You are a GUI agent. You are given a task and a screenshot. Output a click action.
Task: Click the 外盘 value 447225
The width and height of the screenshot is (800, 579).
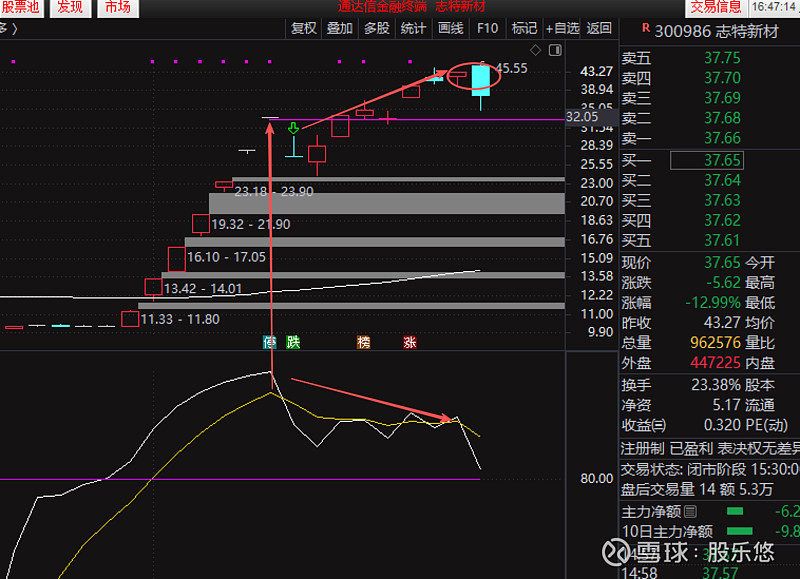tap(715, 363)
